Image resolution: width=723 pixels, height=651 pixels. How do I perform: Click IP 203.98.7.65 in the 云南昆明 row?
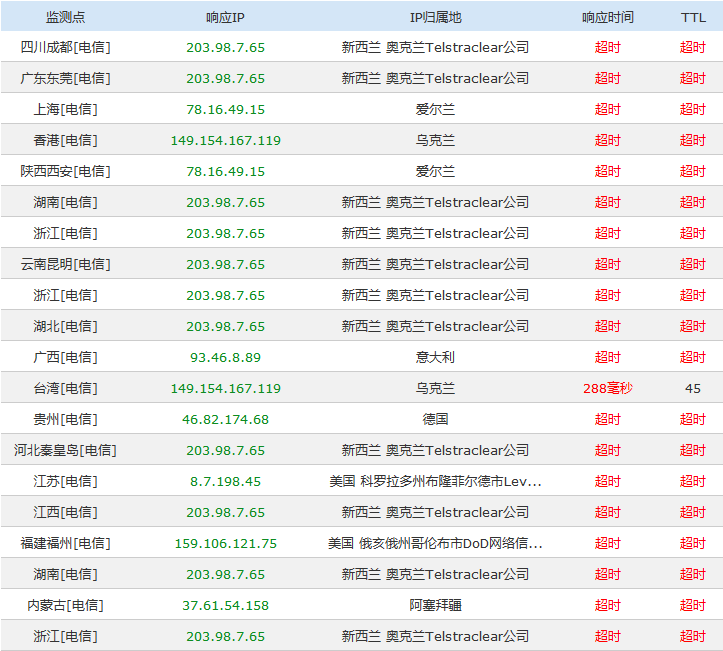(x=225, y=264)
